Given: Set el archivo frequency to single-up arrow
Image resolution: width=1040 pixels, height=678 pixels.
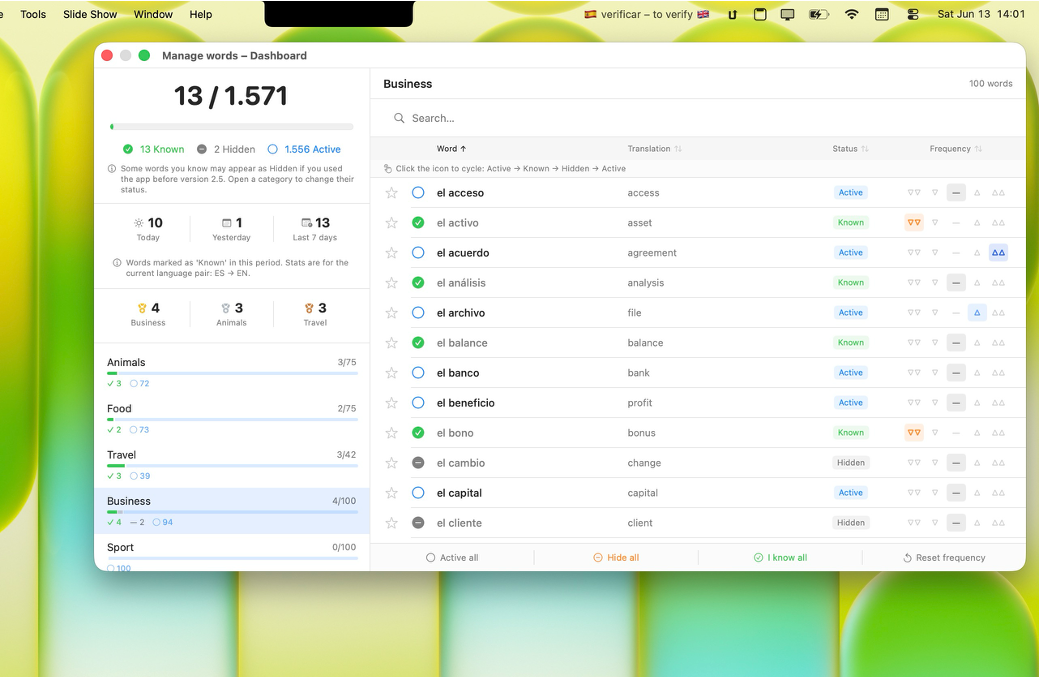Looking at the screenshot, I should [977, 313].
